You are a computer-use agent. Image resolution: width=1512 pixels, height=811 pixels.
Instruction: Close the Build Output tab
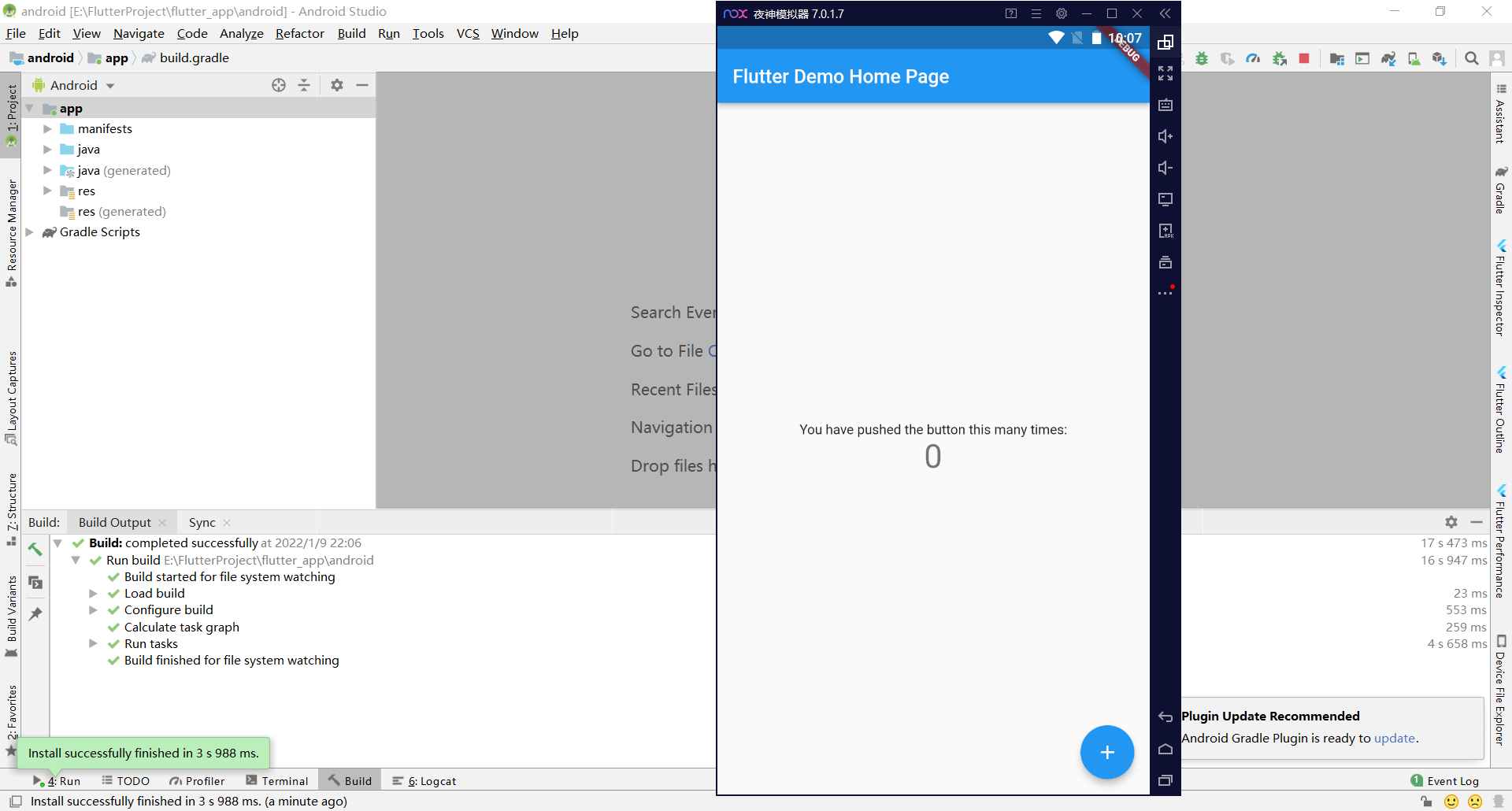pos(162,523)
